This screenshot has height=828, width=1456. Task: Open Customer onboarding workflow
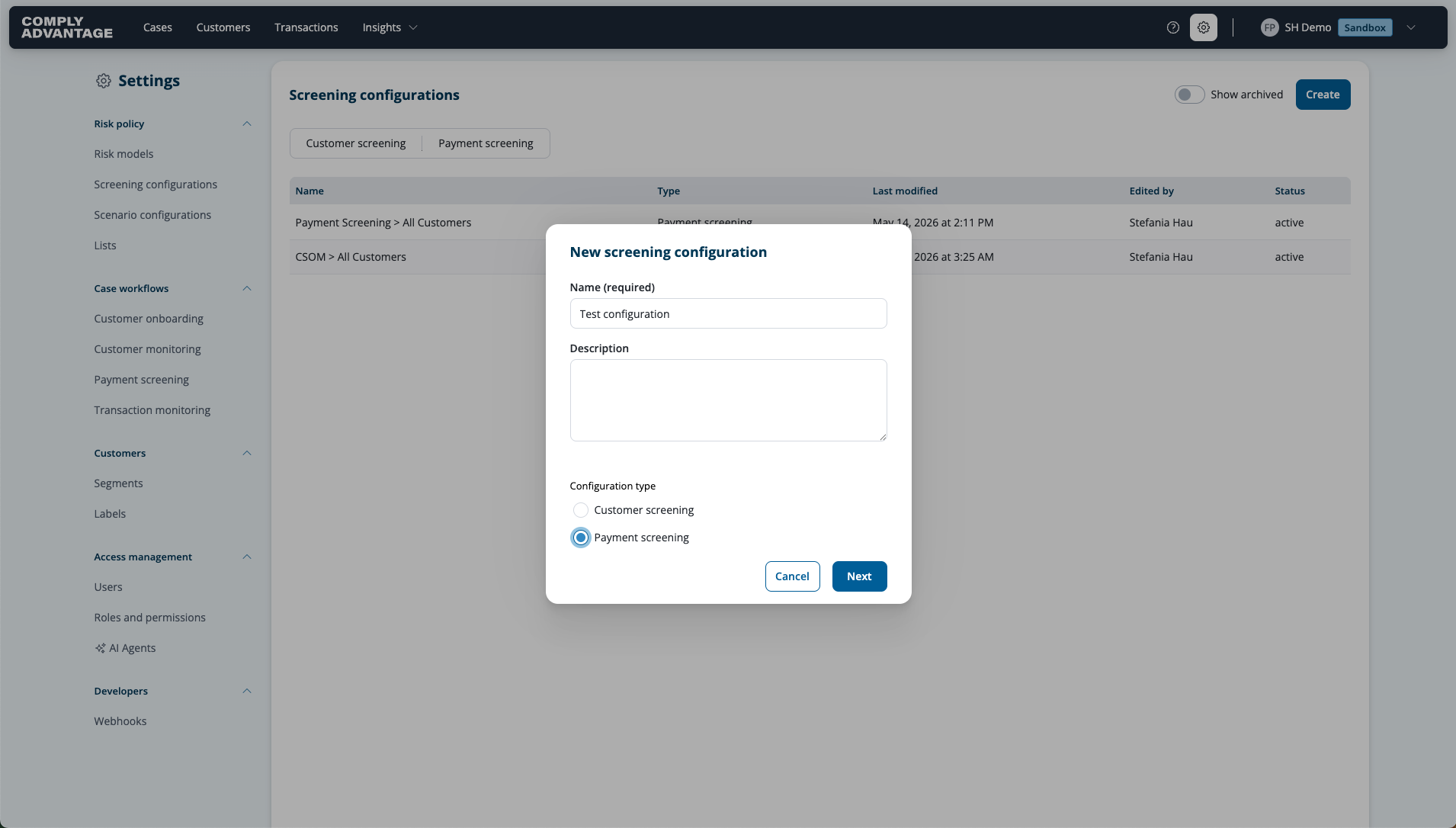point(149,319)
